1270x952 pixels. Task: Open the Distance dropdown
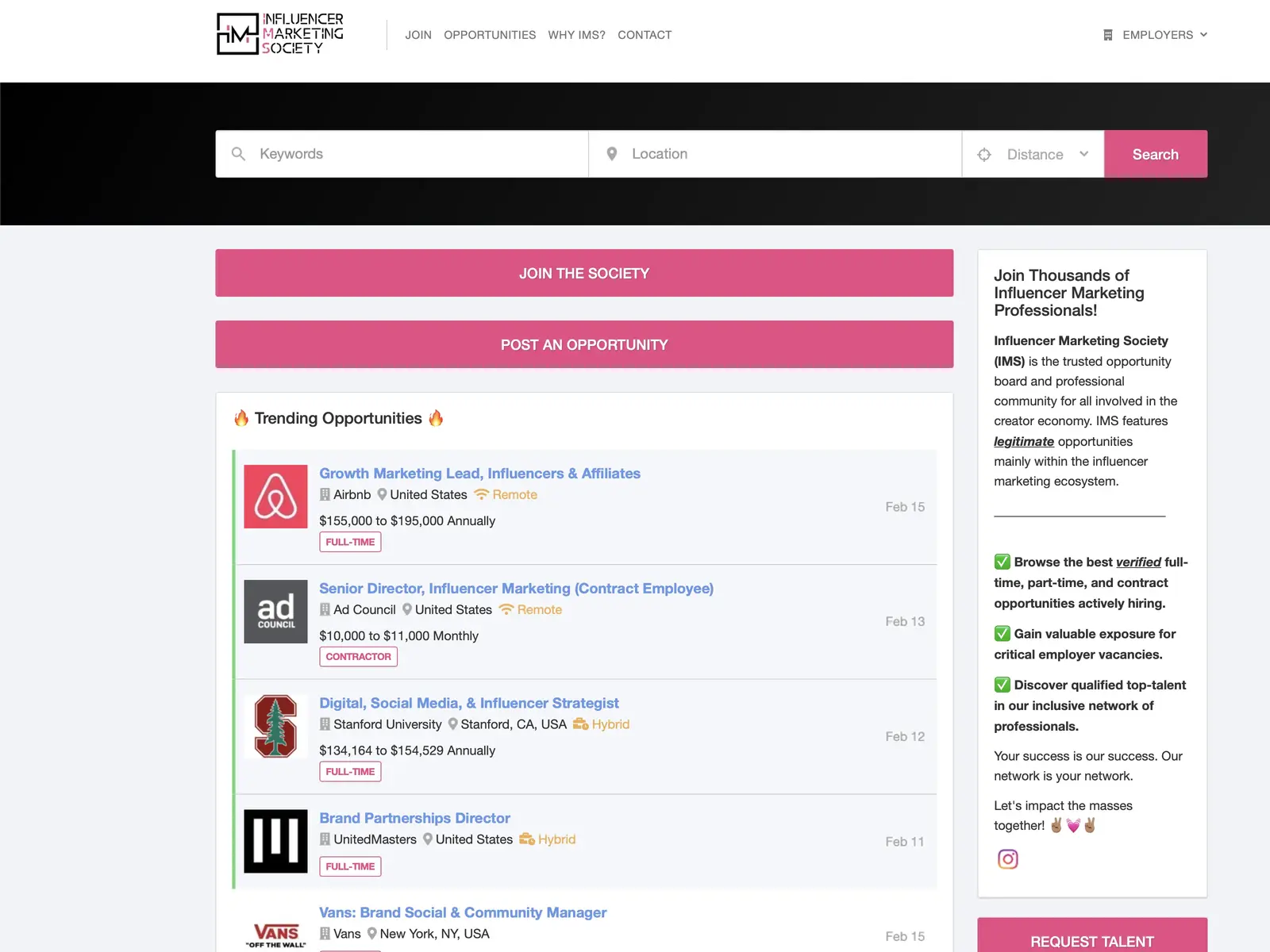(1033, 154)
